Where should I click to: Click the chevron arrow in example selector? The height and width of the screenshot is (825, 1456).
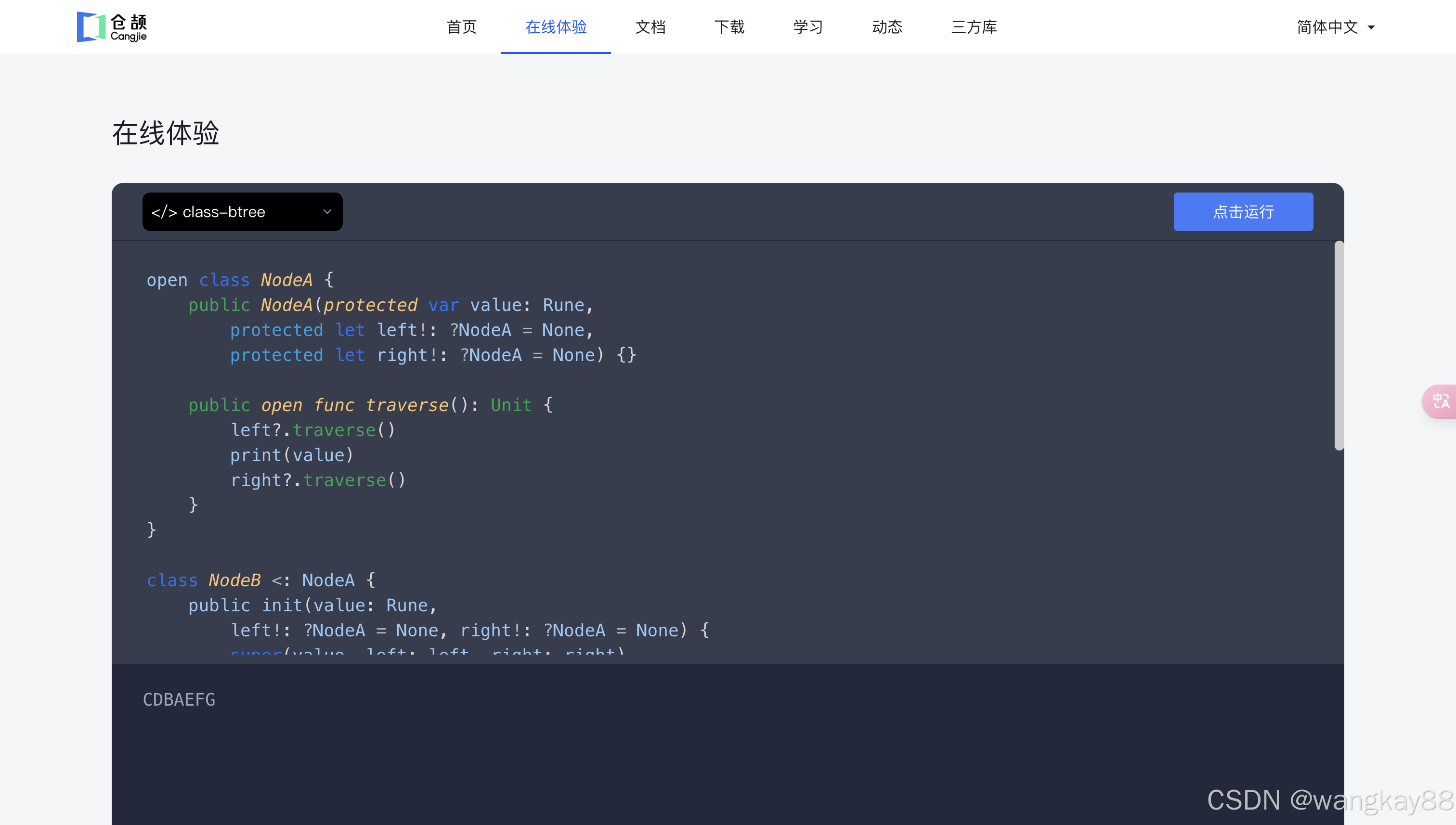pos(327,212)
